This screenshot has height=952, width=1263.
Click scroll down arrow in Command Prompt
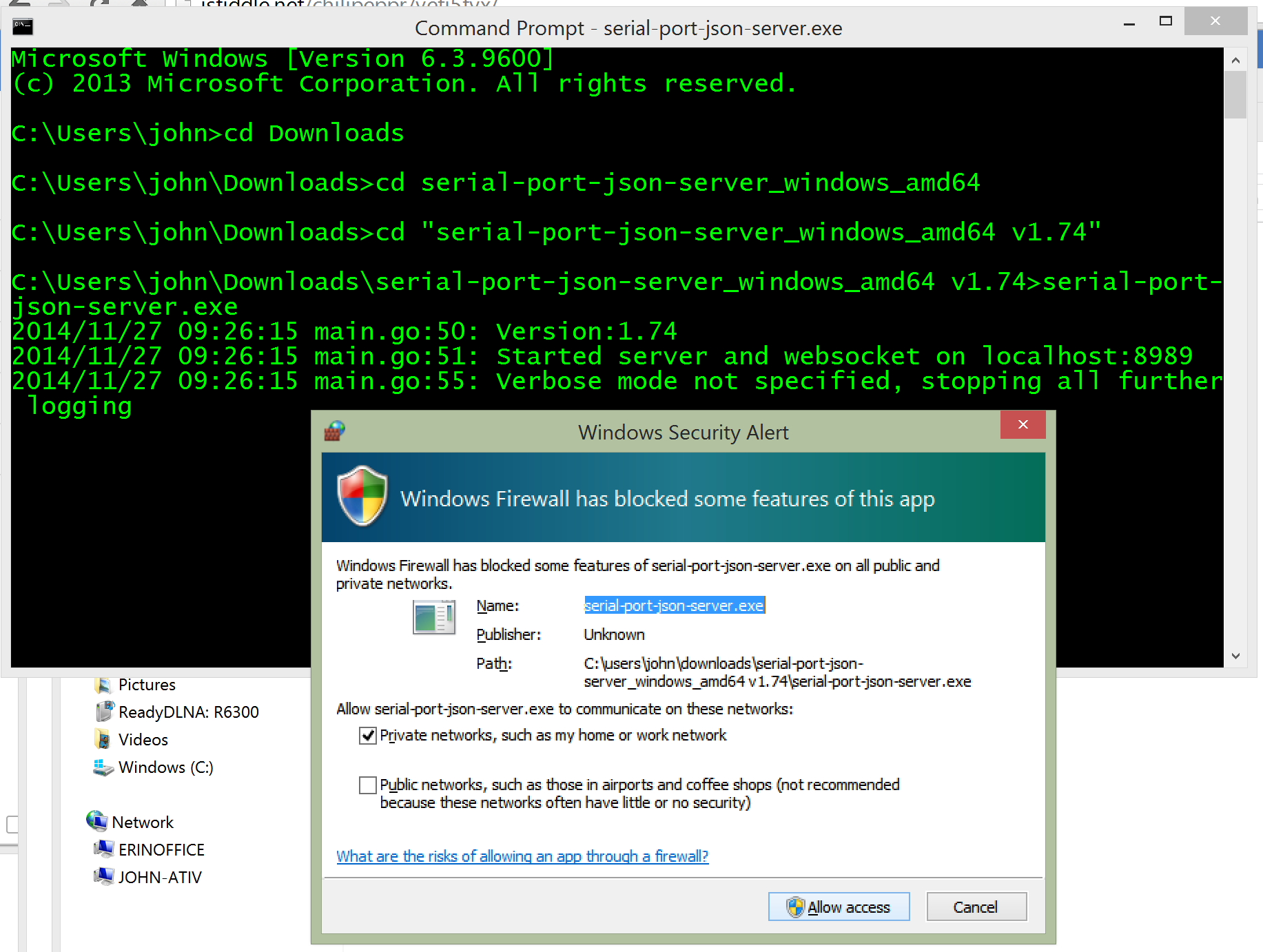click(1235, 656)
